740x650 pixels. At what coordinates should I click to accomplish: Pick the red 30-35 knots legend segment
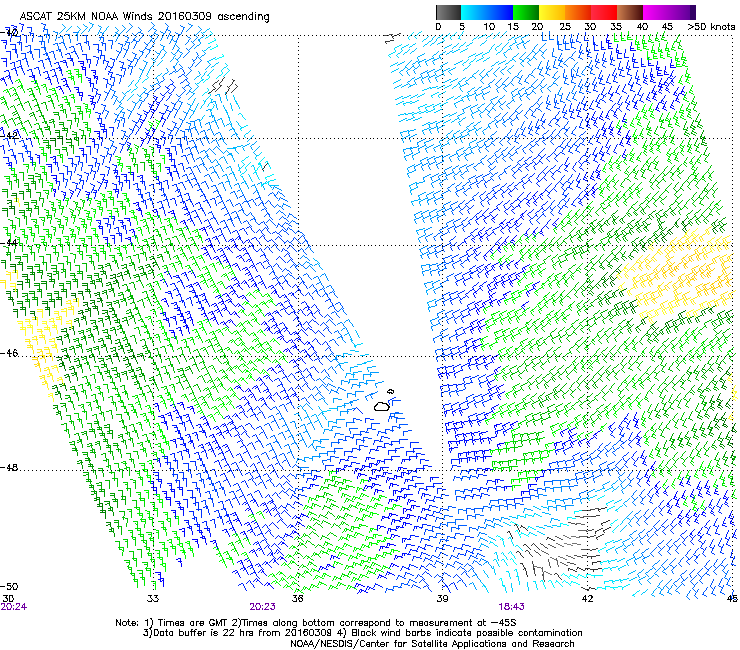tap(604, 12)
